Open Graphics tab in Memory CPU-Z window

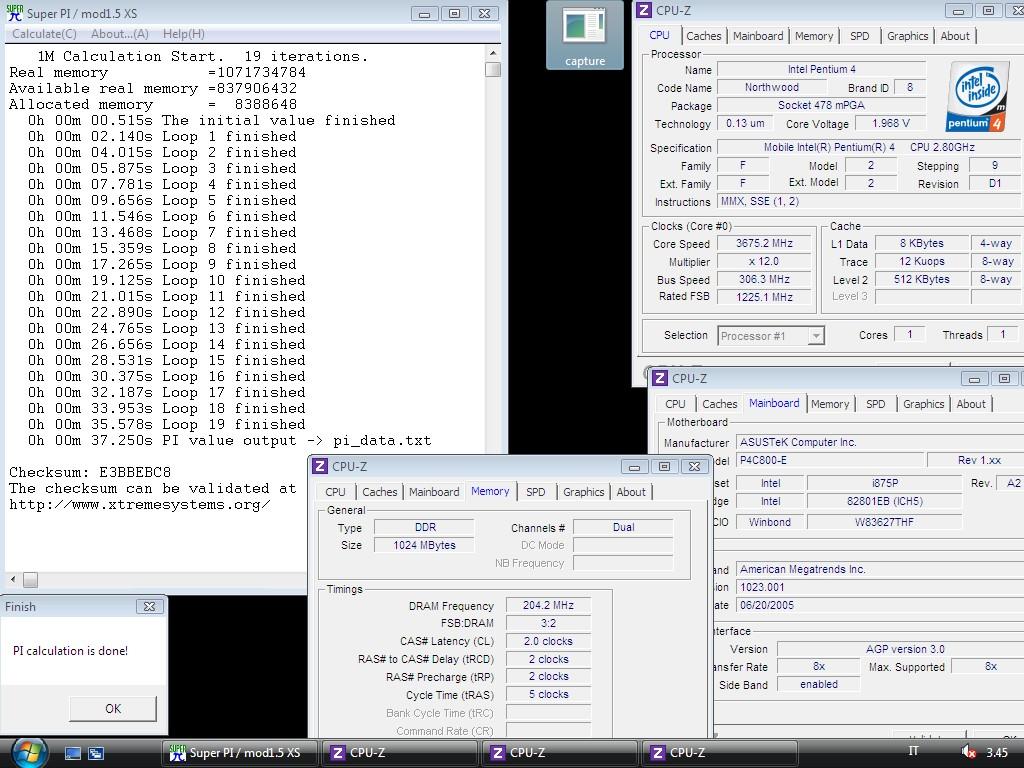coord(583,492)
